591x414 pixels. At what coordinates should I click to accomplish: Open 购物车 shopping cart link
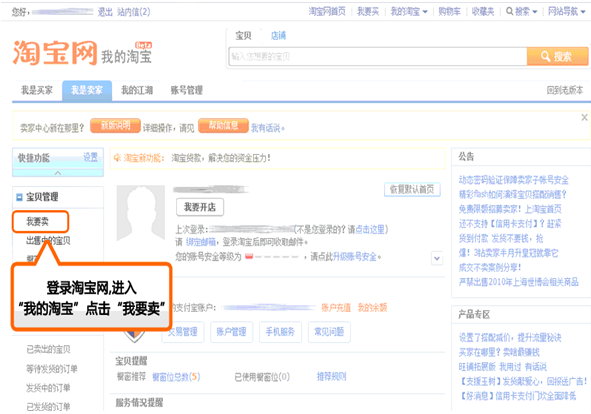coord(449,12)
